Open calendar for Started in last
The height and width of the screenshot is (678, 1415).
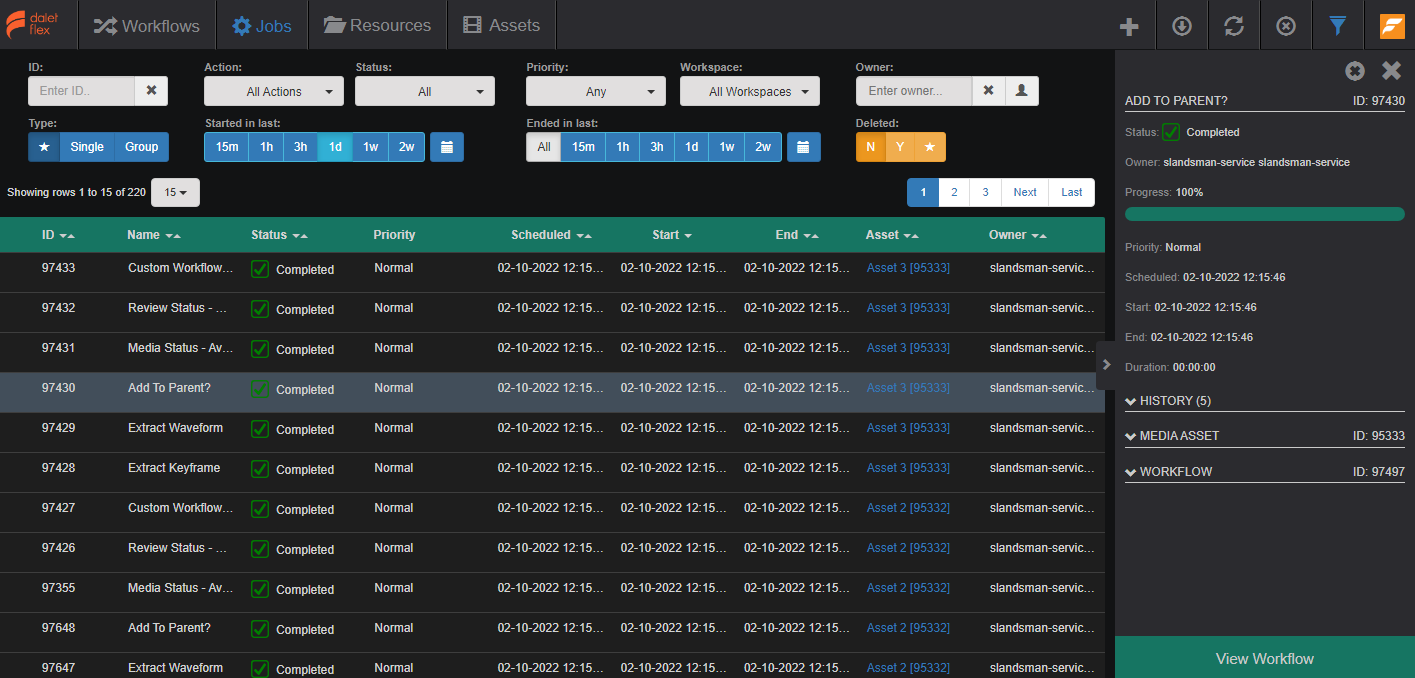tap(447, 147)
